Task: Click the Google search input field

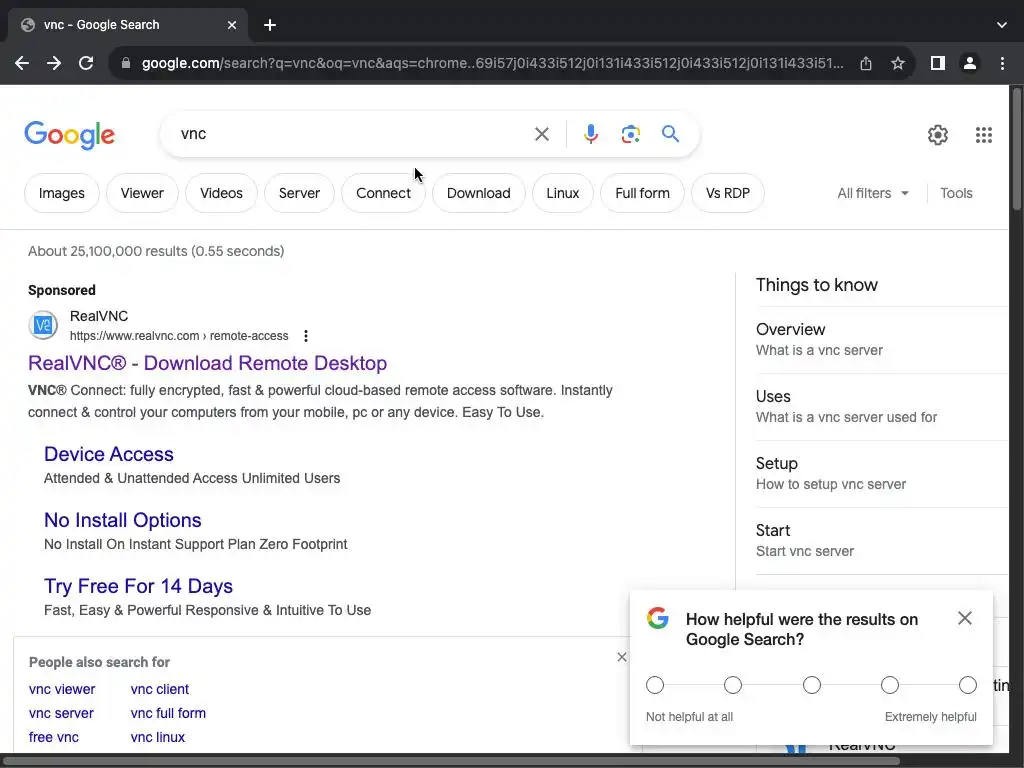Action: point(349,134)
